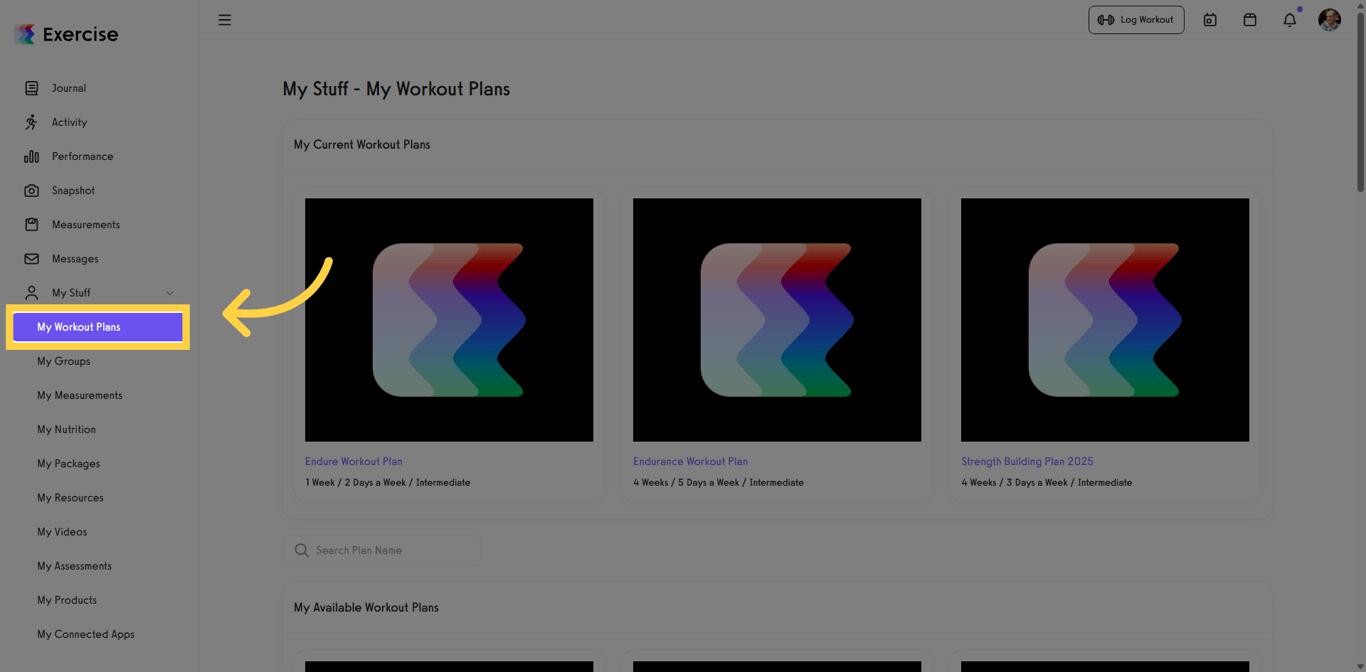The image size is (1366, 672).
Task: Click the My Available Workout Plans heading
Action: click(x=366, y=607)
